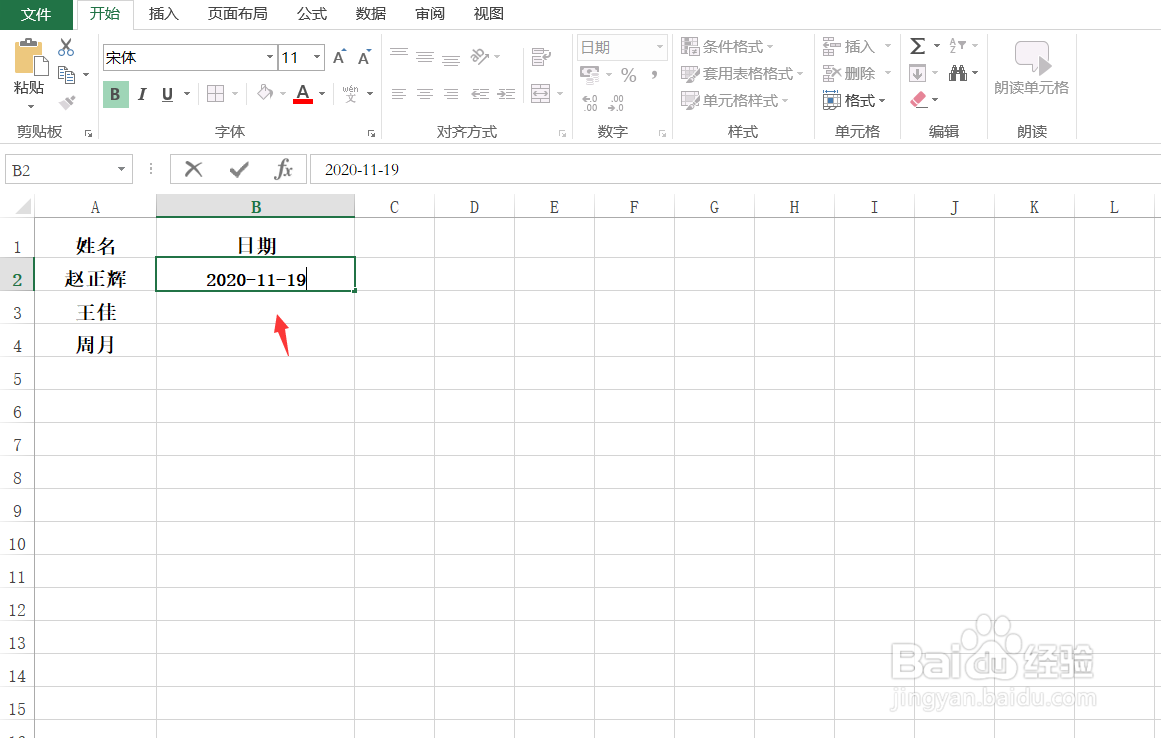1161x738 pixels.
Task: Apply fill color bucket
Action: [264, 93]
